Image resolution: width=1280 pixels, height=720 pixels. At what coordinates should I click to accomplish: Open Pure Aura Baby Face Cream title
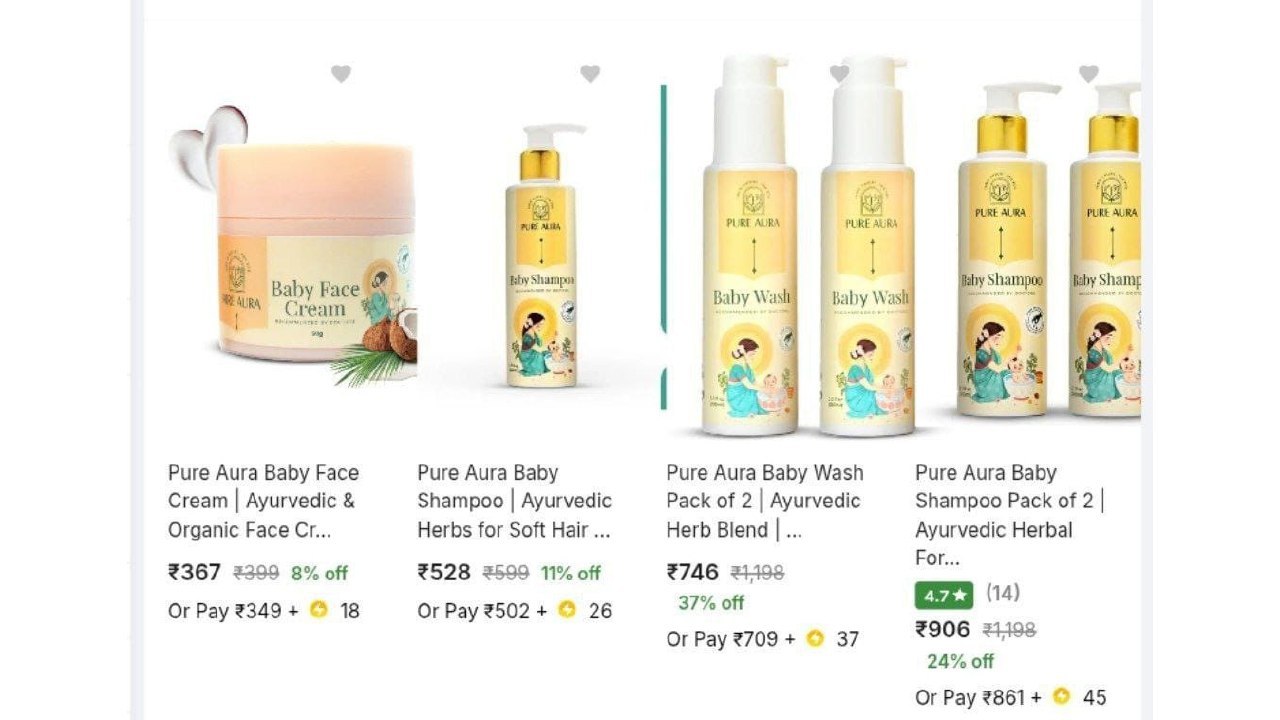pos(263,501)
